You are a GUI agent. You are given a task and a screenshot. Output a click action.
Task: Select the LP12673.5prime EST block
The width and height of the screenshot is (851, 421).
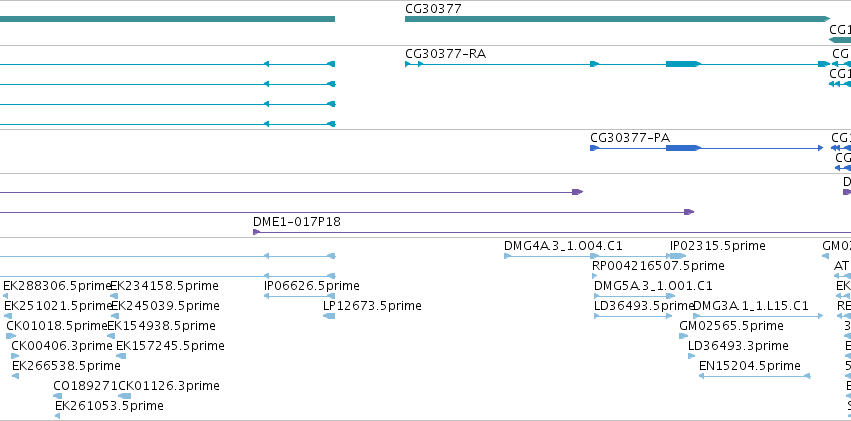(329, 316)
